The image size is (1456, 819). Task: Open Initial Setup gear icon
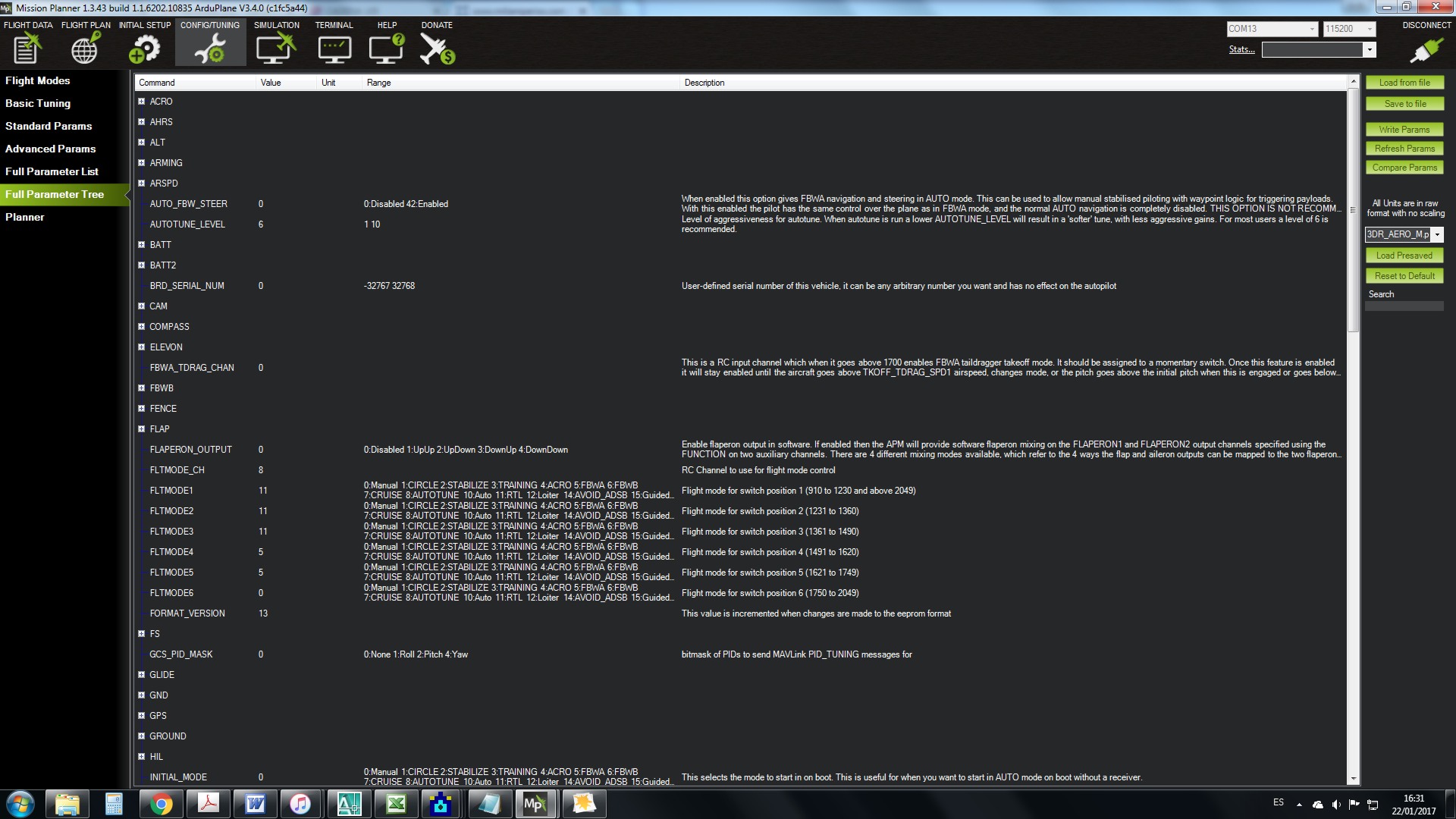click(x=144, y=49)
